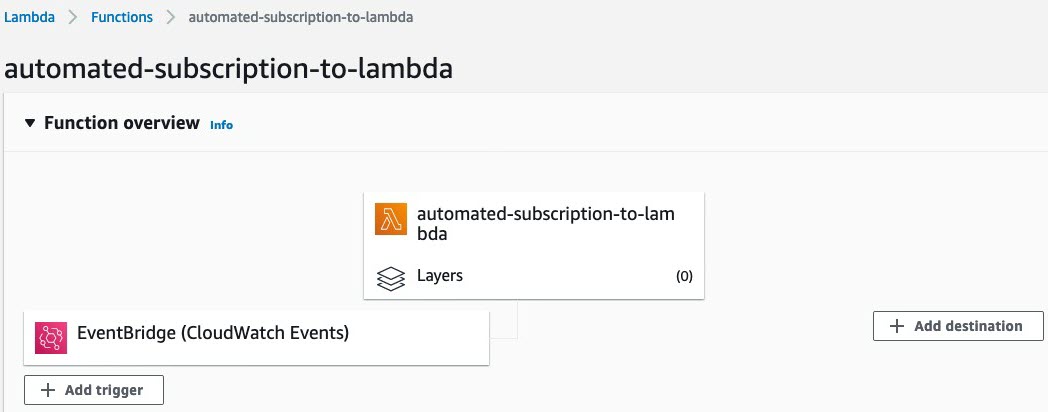Open the Info link beside Function overview
This screenshot has height=412, width=1048.
click(221, 124)
